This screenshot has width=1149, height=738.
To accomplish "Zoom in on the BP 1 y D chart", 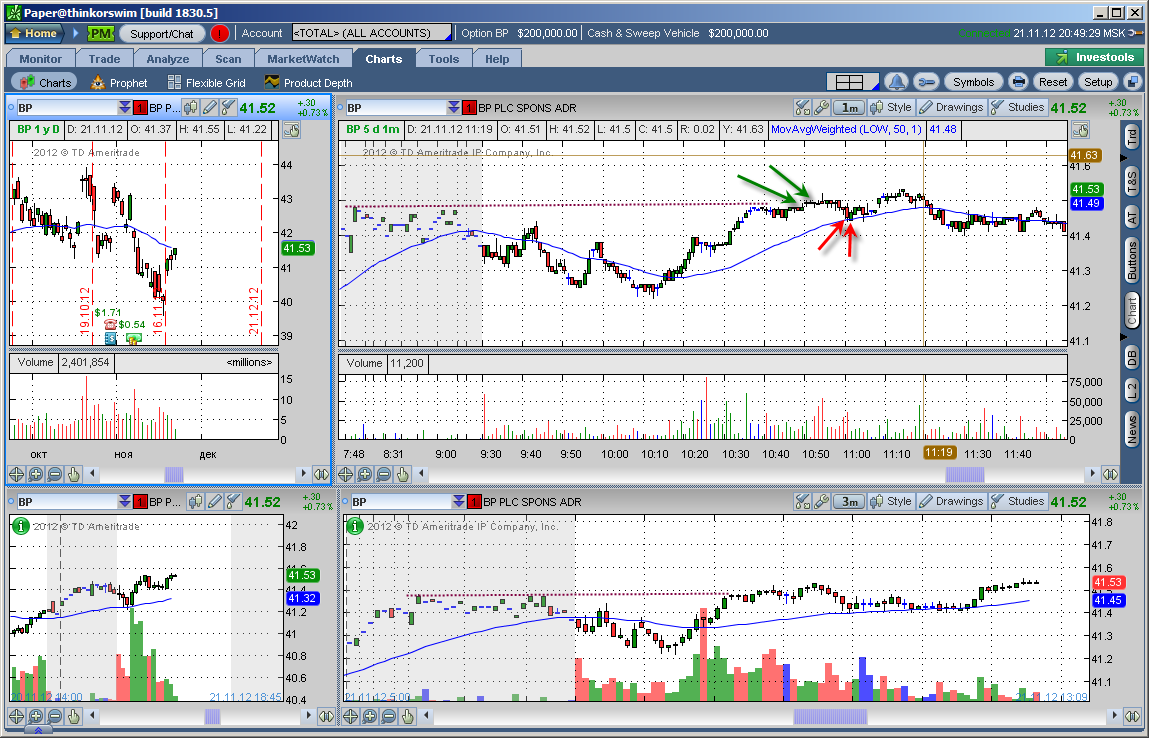I will (x=36, y=474).
